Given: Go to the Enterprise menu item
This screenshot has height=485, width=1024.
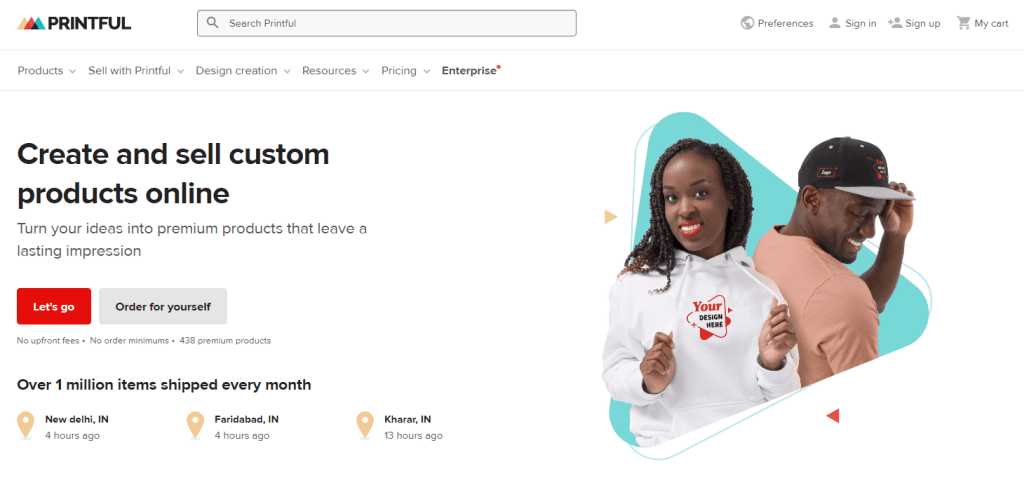Looking at the screenshot, I should 470,70.
